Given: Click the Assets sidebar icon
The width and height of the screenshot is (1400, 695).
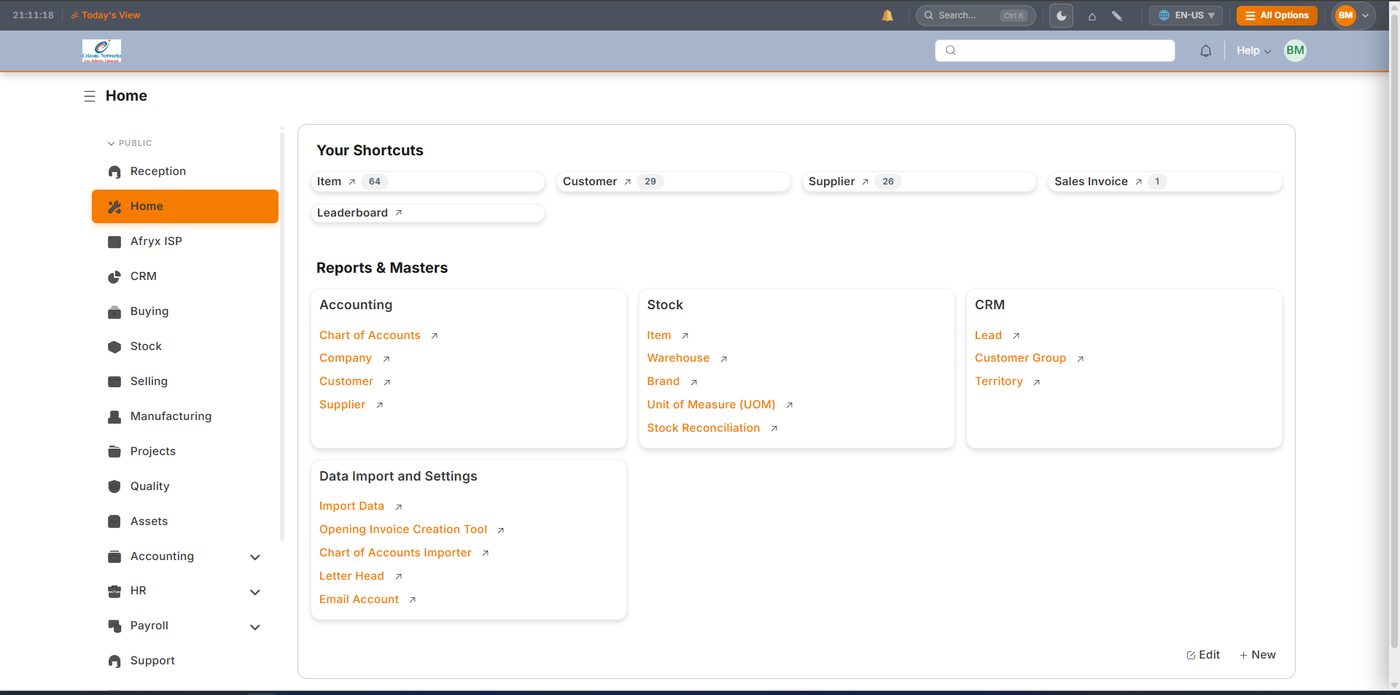Looking at the screenshot, I should pyautogui.click(x=114, y=522).
